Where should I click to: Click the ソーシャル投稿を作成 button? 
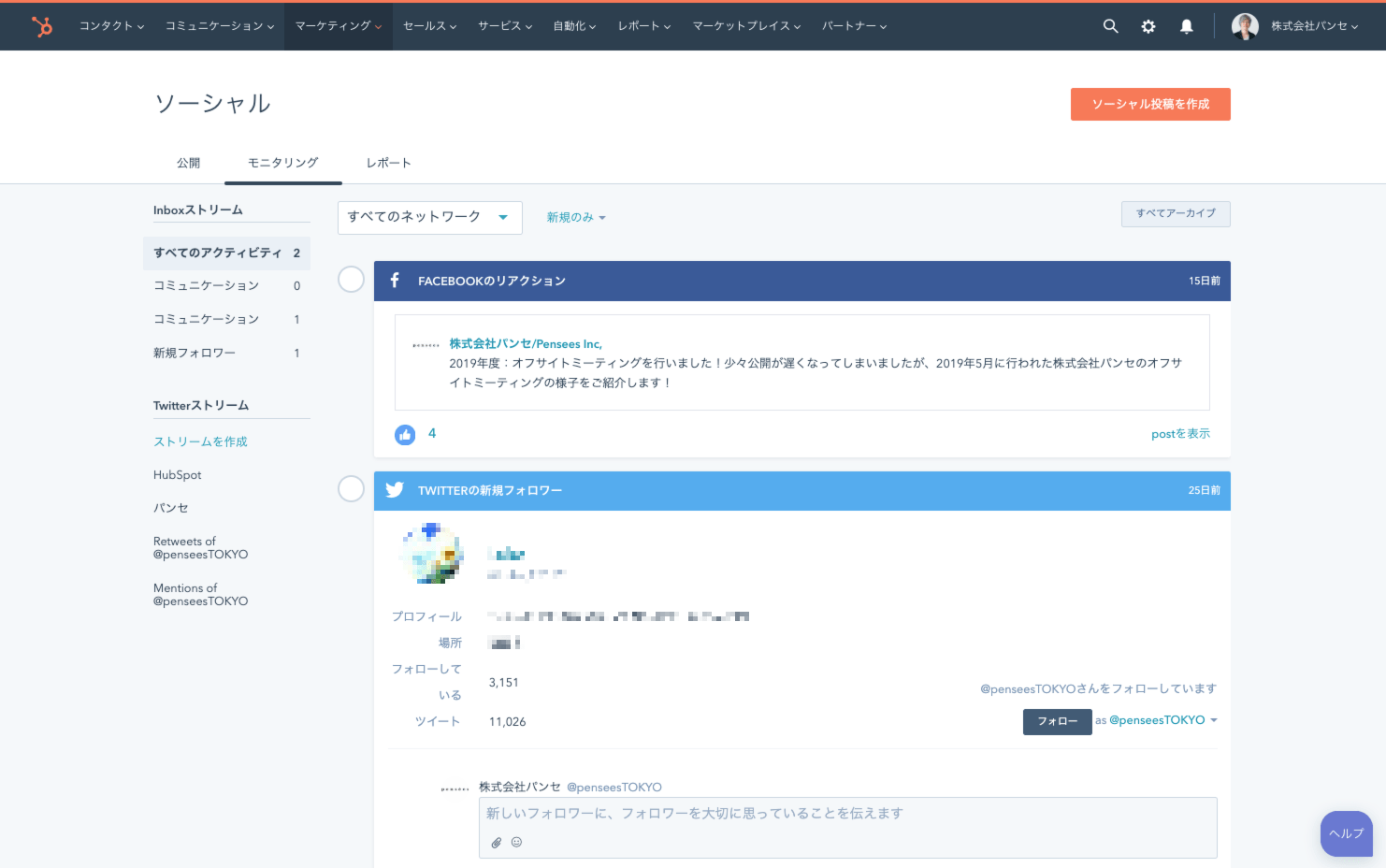(x=1149, y=104)
